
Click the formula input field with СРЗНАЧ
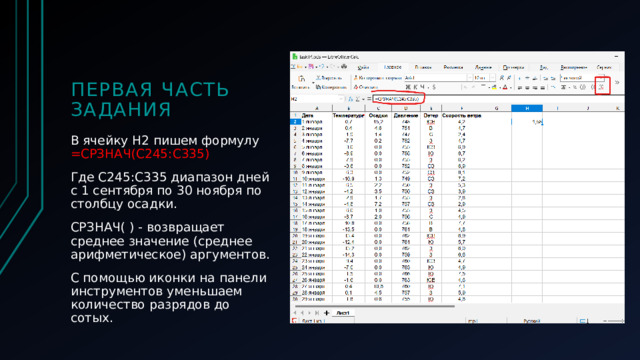[x=398, y=99]
